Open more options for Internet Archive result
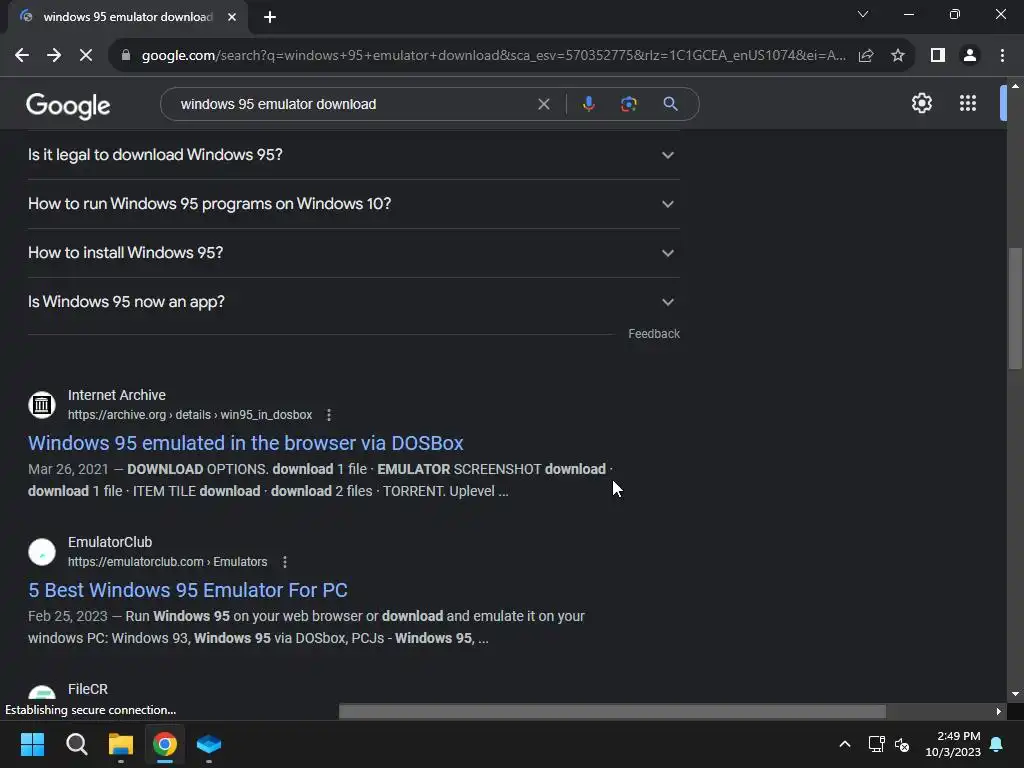1024x768 pixels. pyautogui.click(x=328, y=415)
